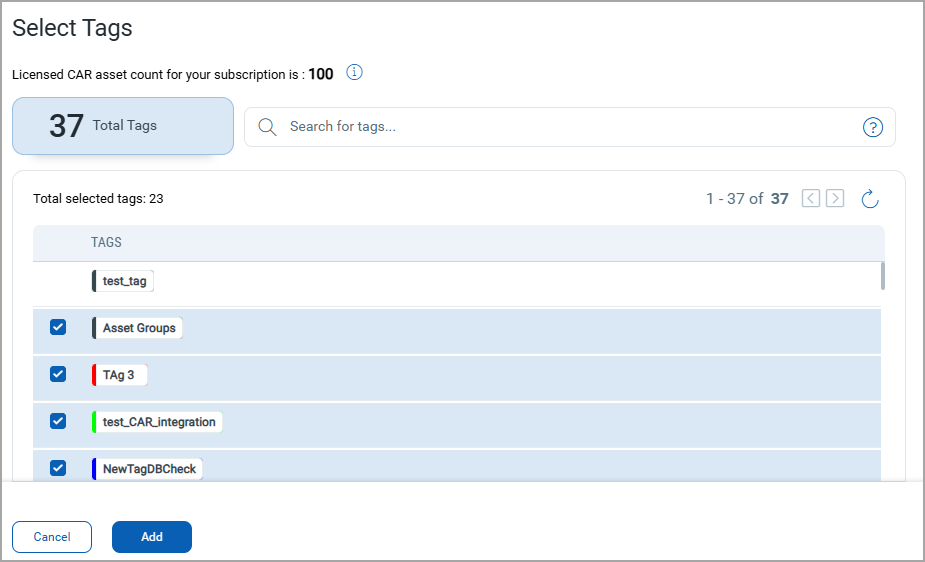Cancel the Select Tags dialog

(52, 537)
